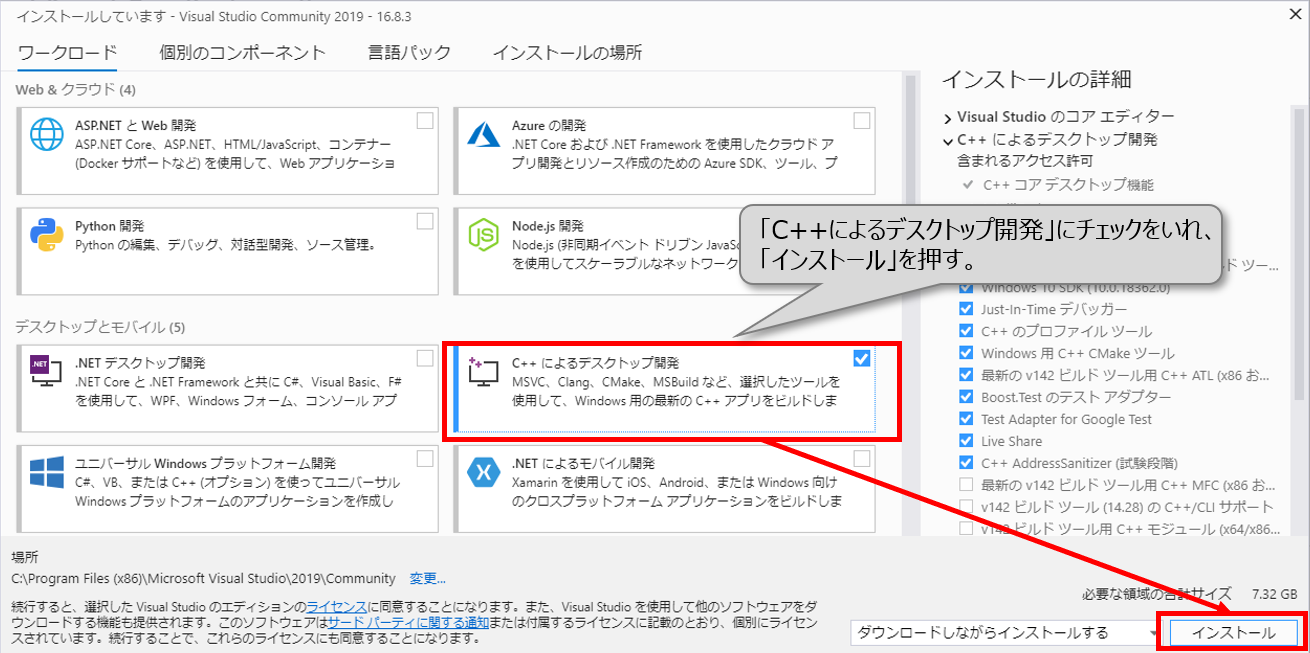Uncheck the C++ によるデスクトップ開発 workload checkbox

[862, 358]
